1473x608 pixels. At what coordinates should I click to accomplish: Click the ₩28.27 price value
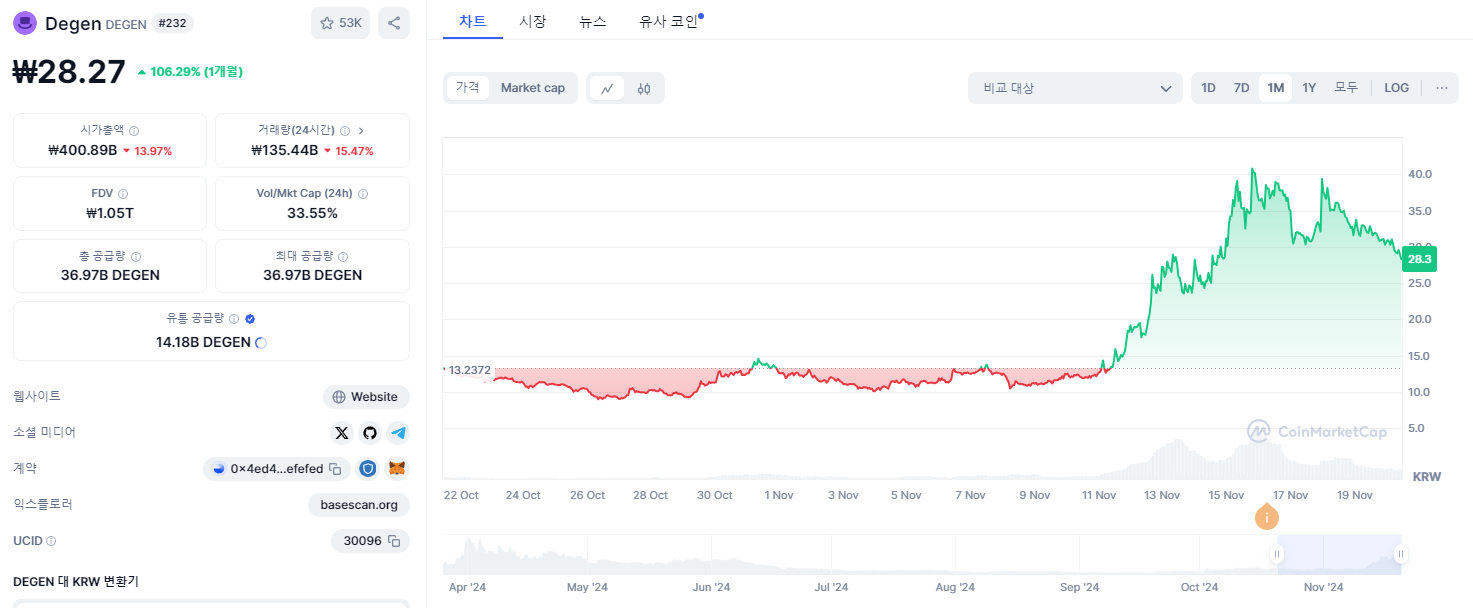pyautogui.click(x=69, y=72)
